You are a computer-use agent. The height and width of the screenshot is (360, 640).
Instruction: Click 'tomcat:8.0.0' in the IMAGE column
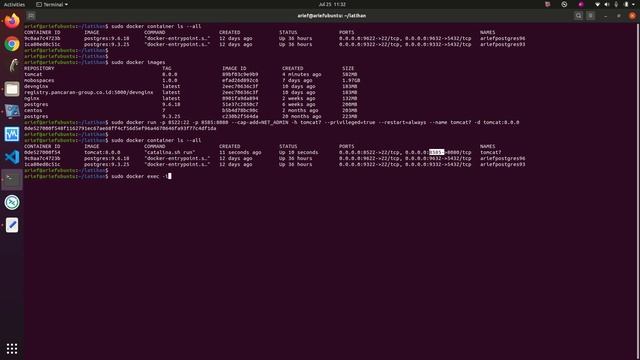102,152
